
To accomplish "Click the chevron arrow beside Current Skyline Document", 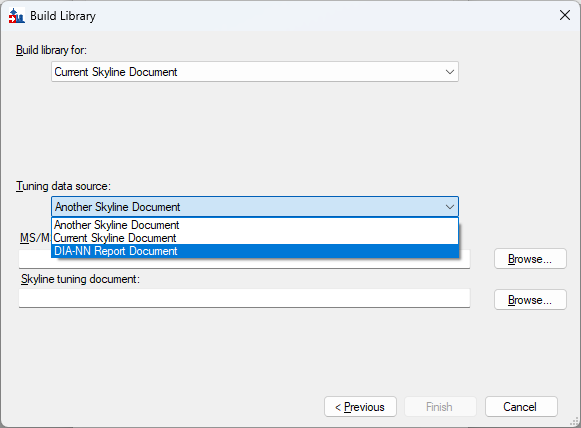I will pyautogui.click(x=450, y=72).
